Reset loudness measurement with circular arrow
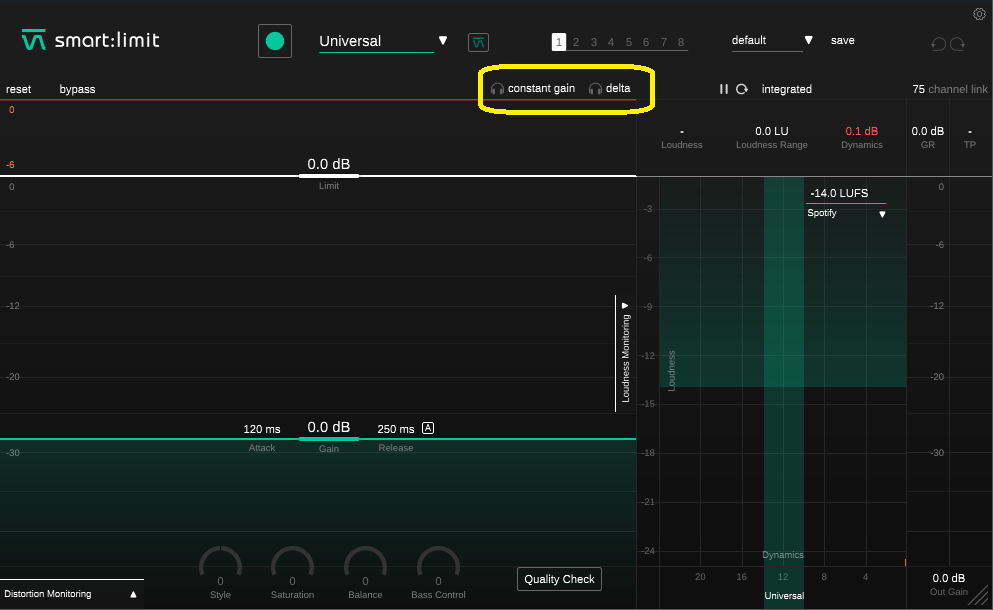 pos(742,89)
